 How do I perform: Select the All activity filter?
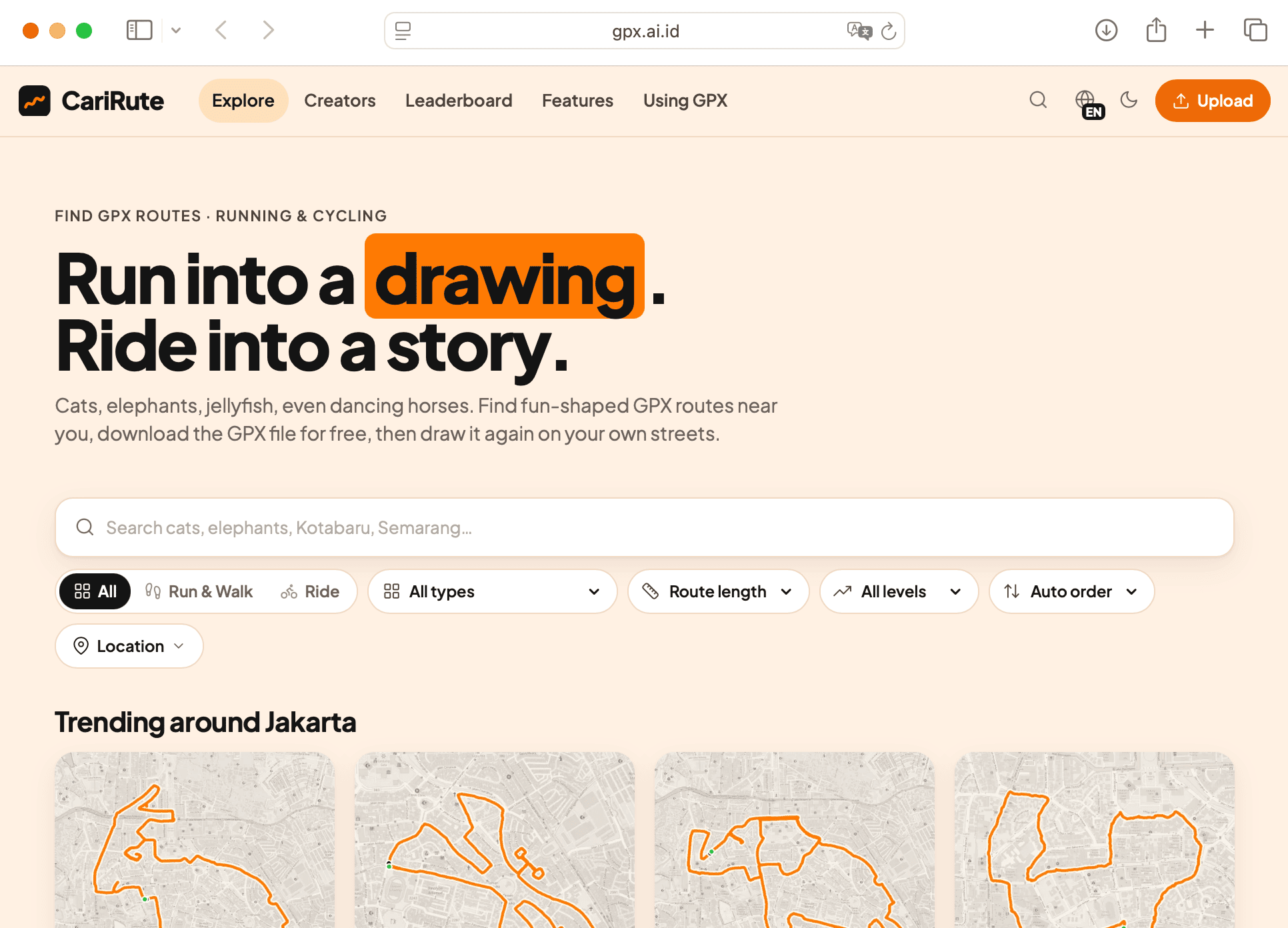[95, 591]
